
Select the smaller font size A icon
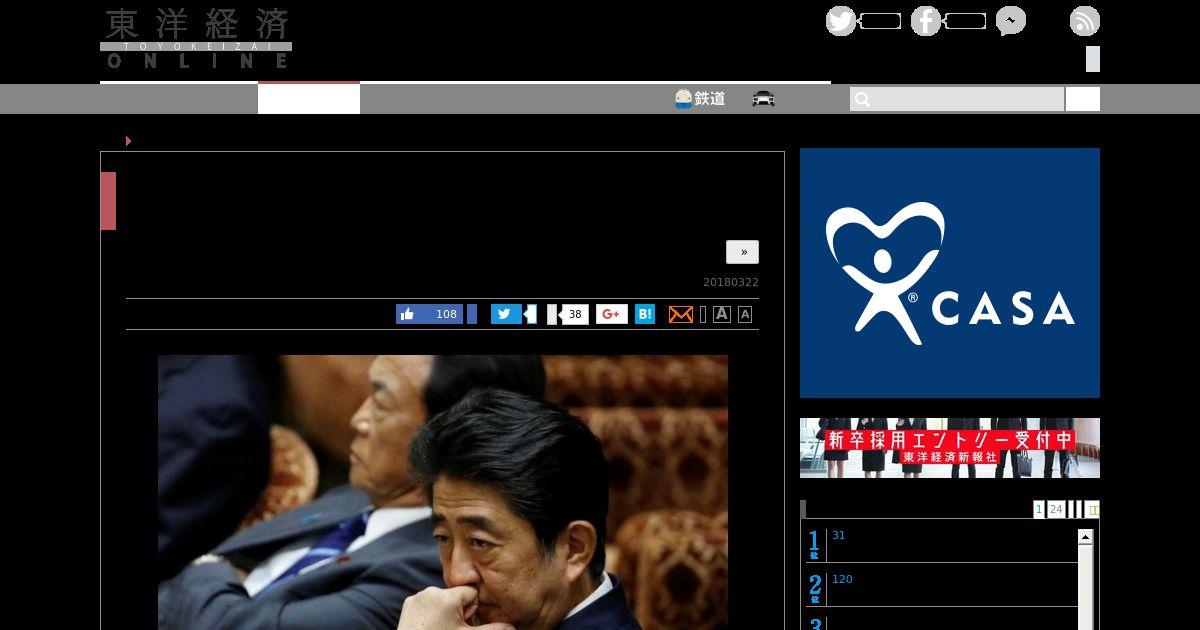(x=745, y=315)
